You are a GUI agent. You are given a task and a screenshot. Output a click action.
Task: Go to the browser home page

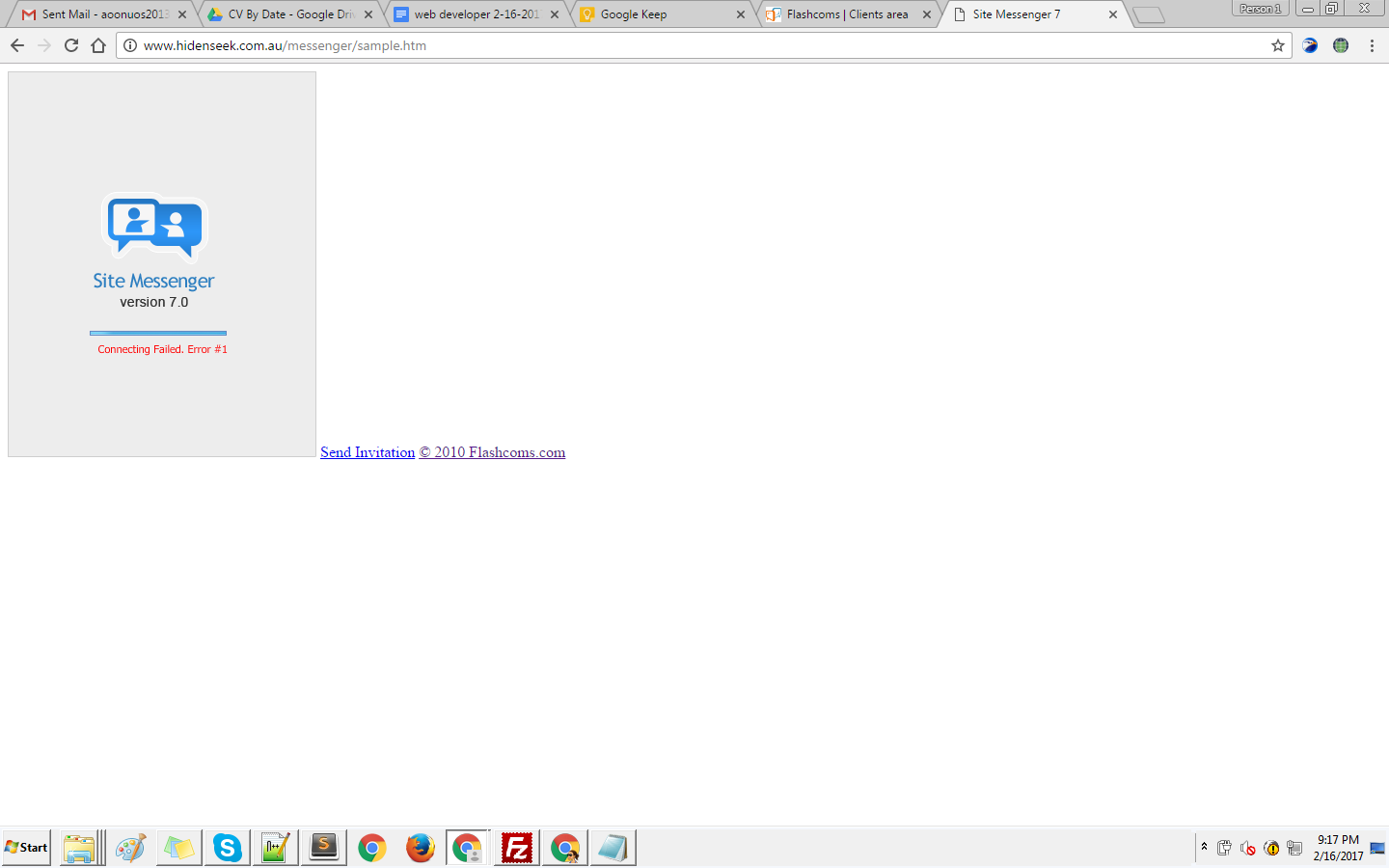(x=98, y=45)
